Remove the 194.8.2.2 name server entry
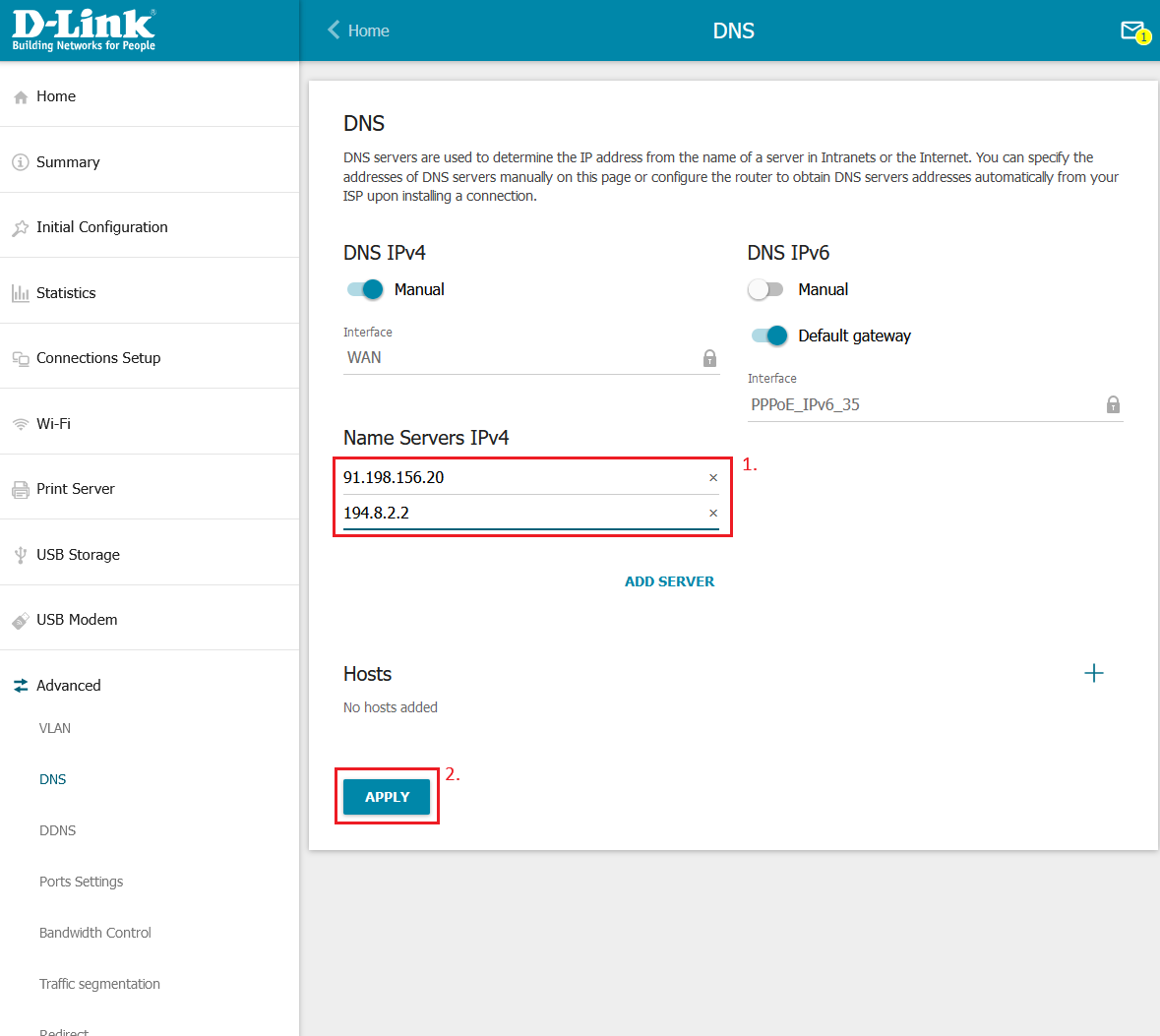 pos(713,514)
